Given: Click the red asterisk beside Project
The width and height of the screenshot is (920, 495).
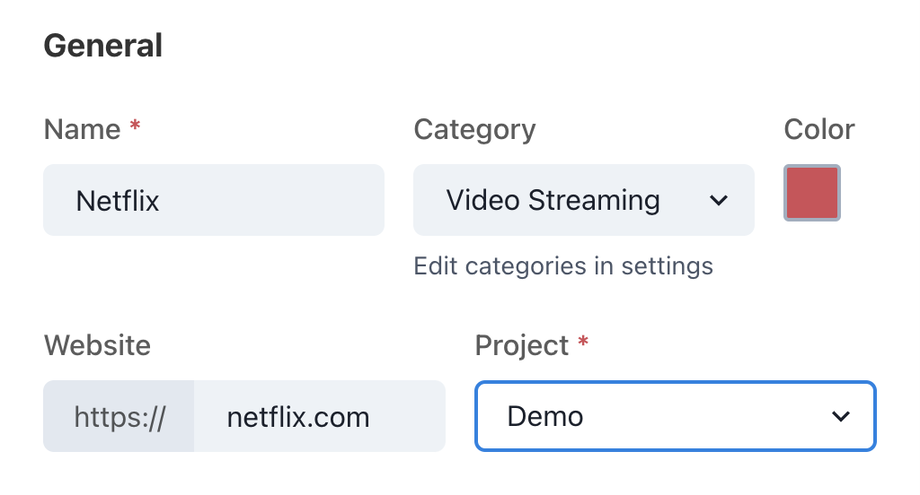Looking at the screenshot, I should point(584,345).
